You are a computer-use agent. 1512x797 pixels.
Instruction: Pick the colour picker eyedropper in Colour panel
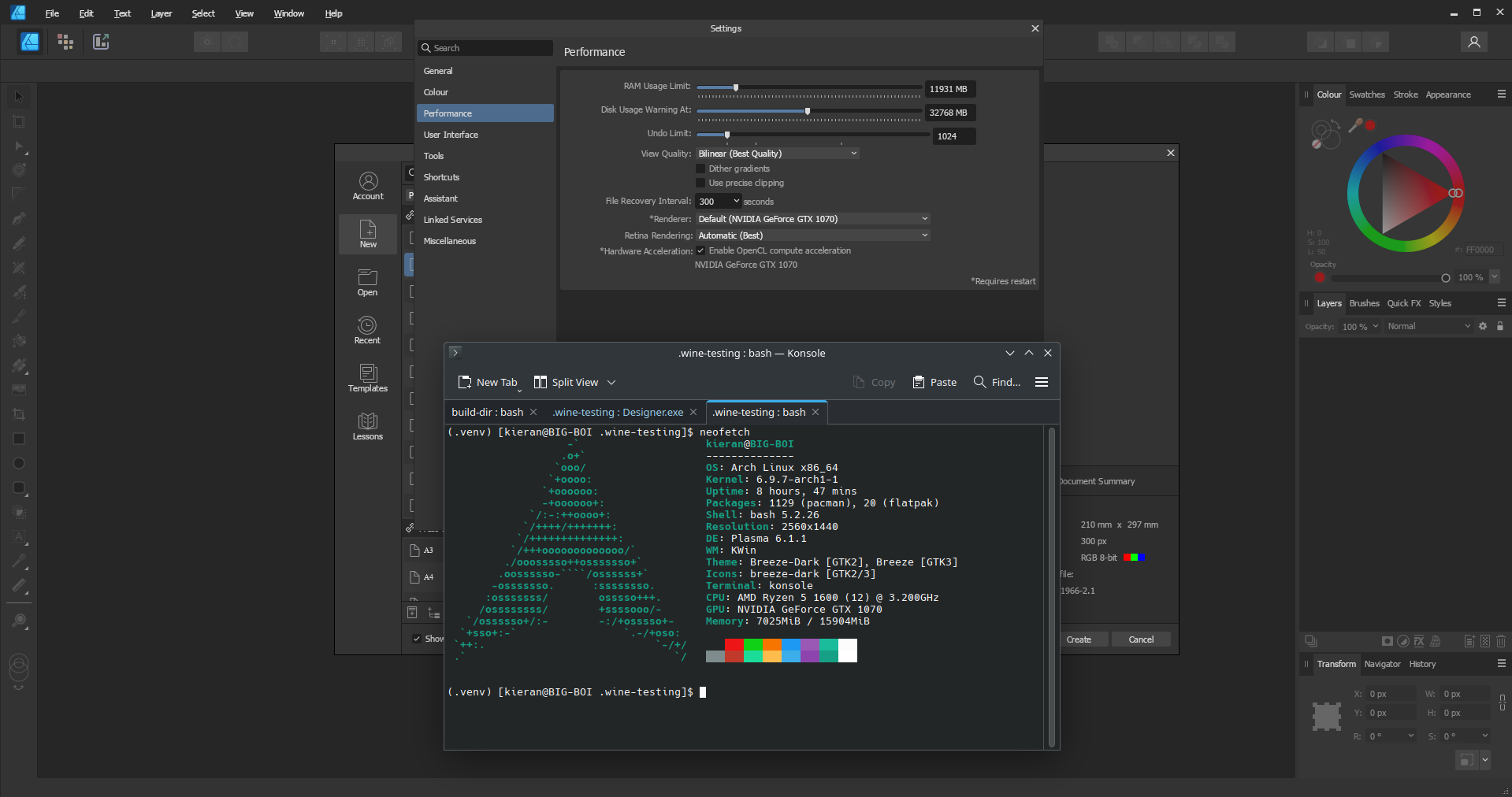coord(1355,125)
